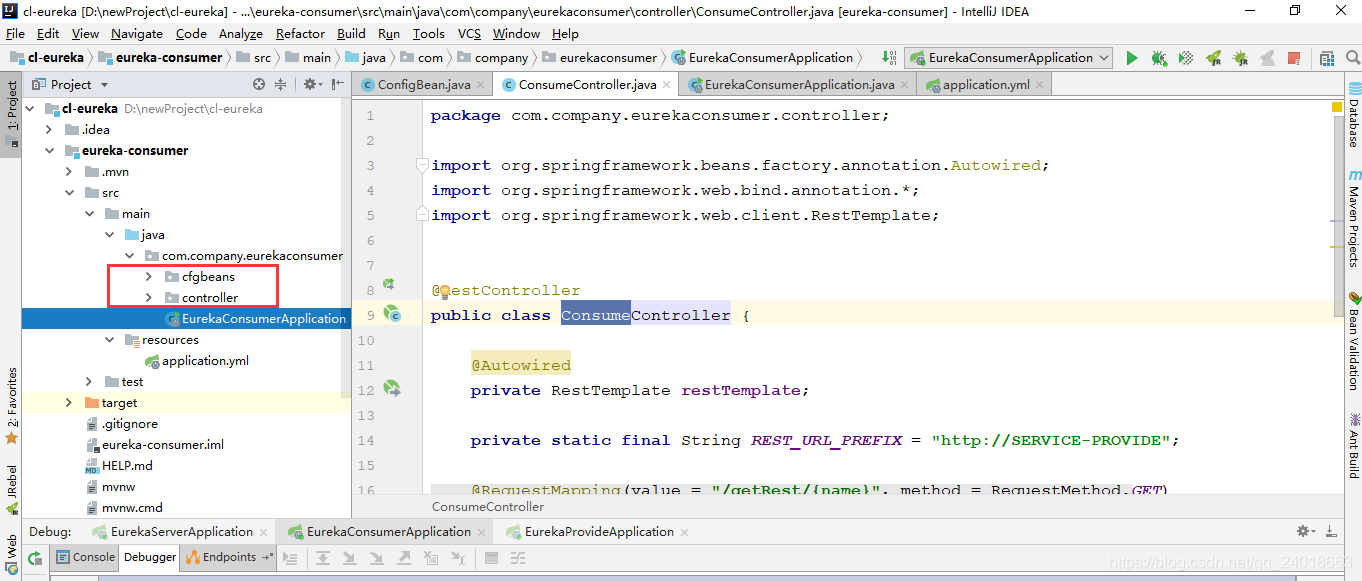Screen dimensions: 1362x581
Task: Hide the Project panel with the hide icon
Action: (336, 85)
